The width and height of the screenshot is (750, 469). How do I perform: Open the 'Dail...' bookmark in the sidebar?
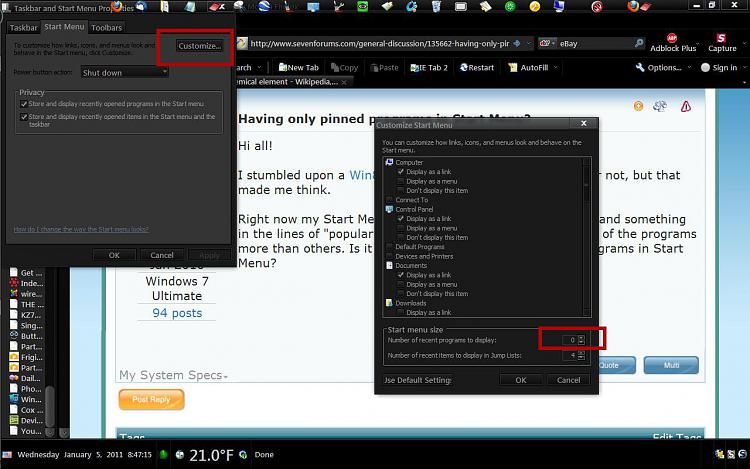click(x=26, y=378)
